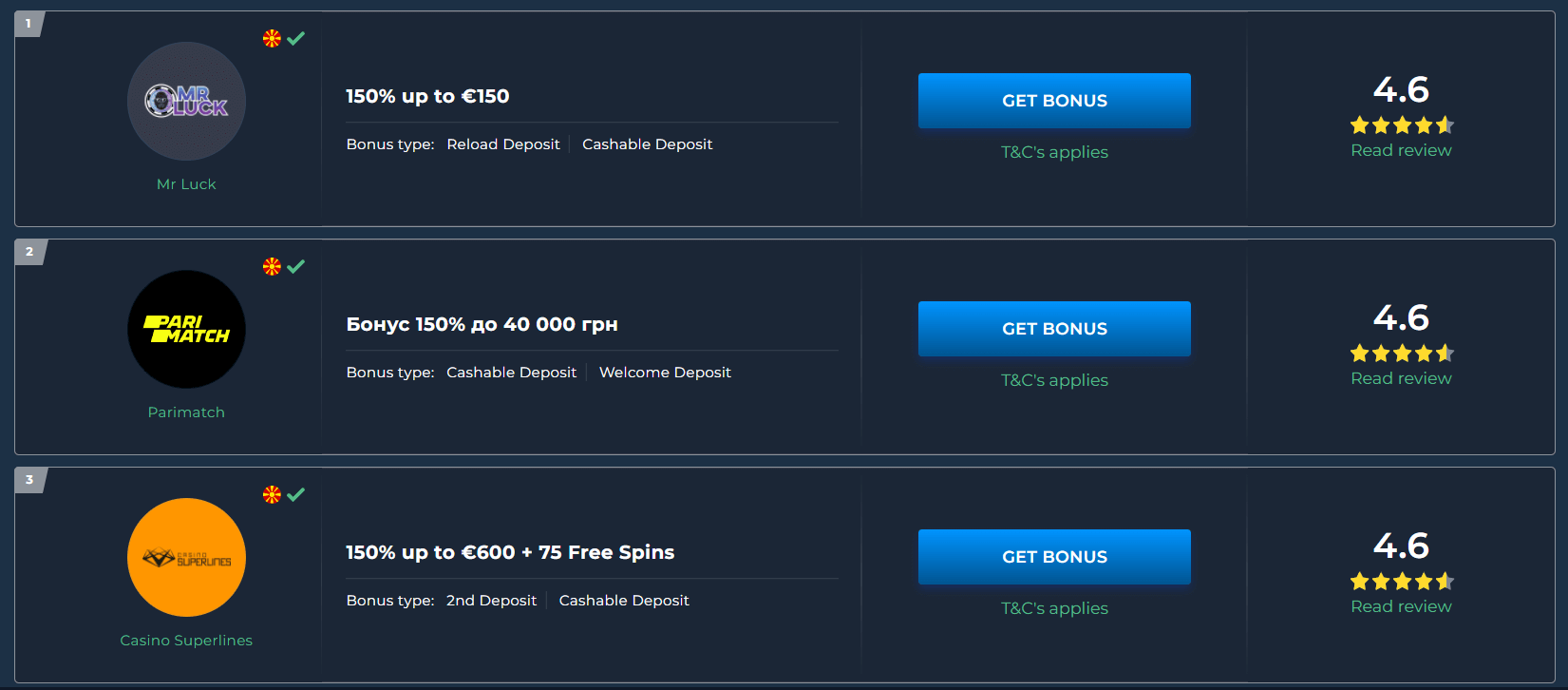The width and height of the screenshot is (1568, 690).
Task: Click the flag icon on Casino Superlines card
Action: tap(272, 494)
